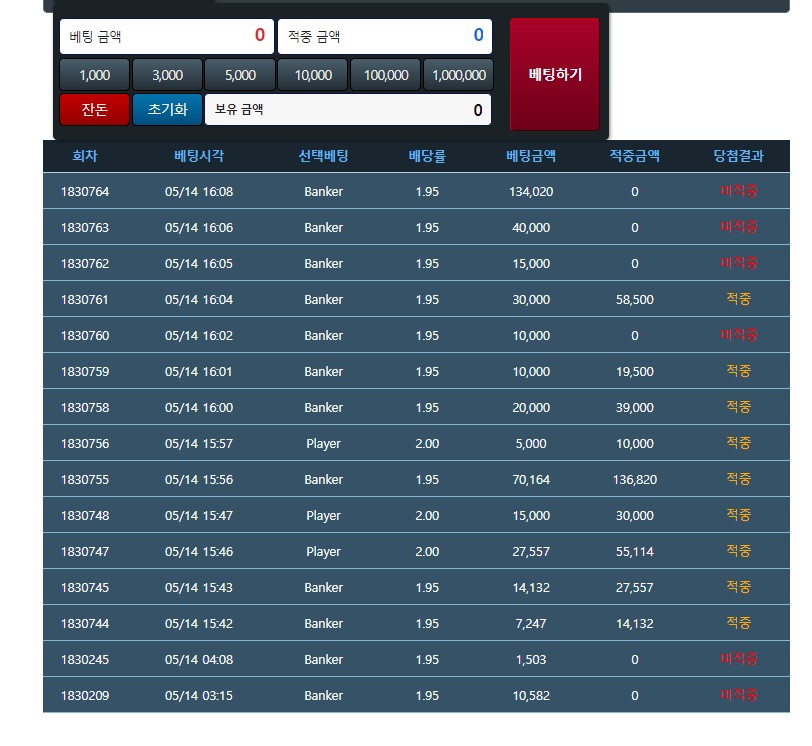Reset bet with 초기화 button
Screen dimensions: 812x746
[x=167, y=109]
